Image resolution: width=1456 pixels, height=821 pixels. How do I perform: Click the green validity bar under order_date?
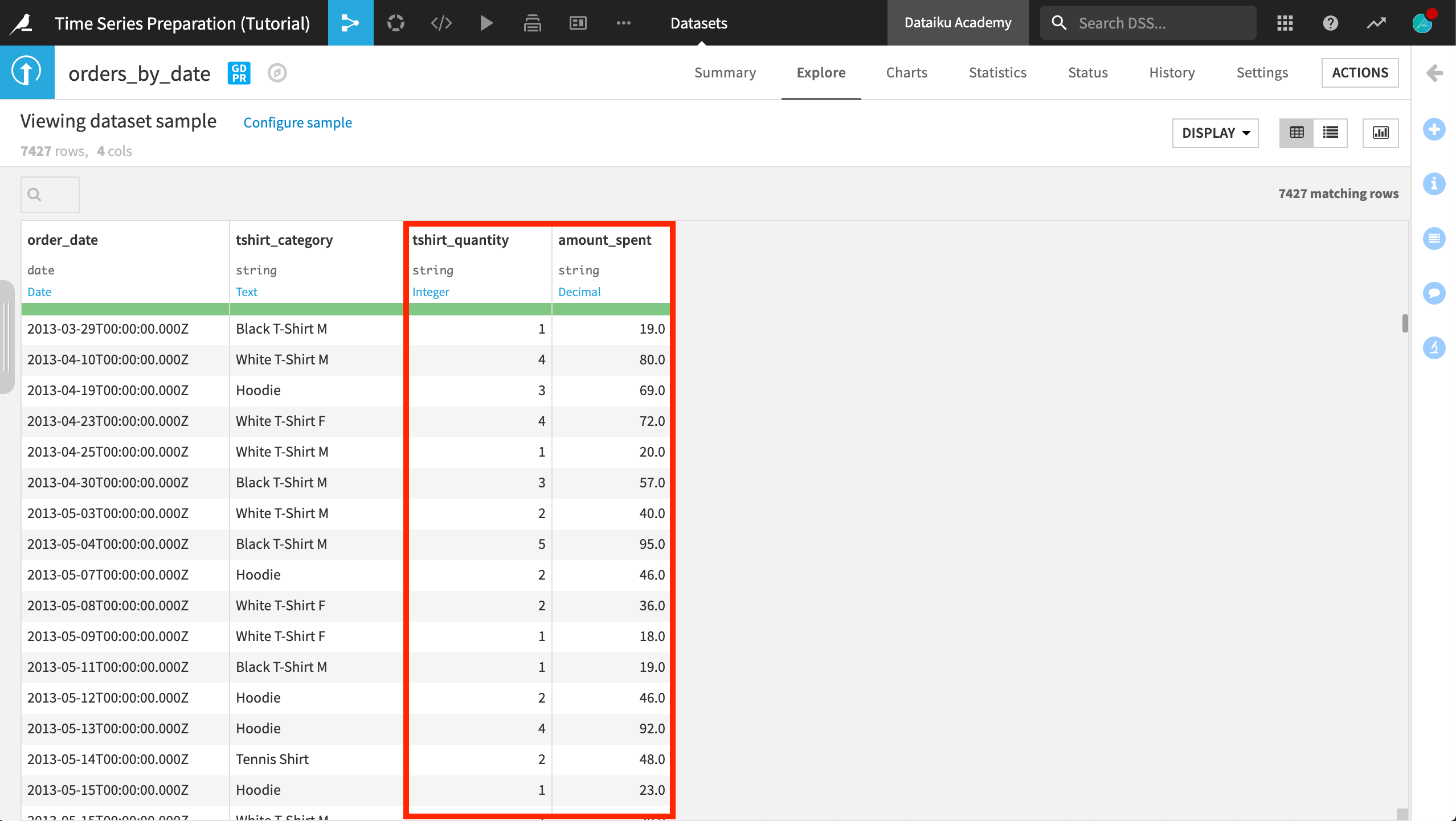tap(125, 309)
